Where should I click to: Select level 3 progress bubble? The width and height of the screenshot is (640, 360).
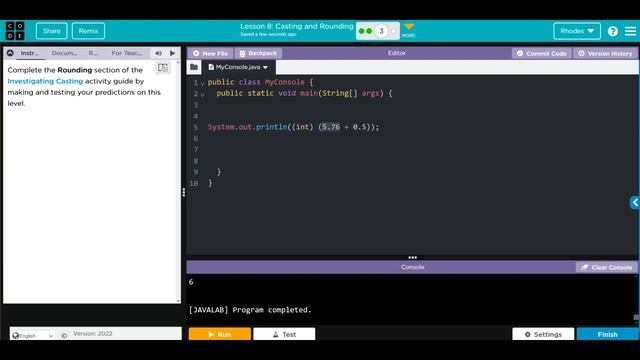pyautogui.click(x=381, y=31)
